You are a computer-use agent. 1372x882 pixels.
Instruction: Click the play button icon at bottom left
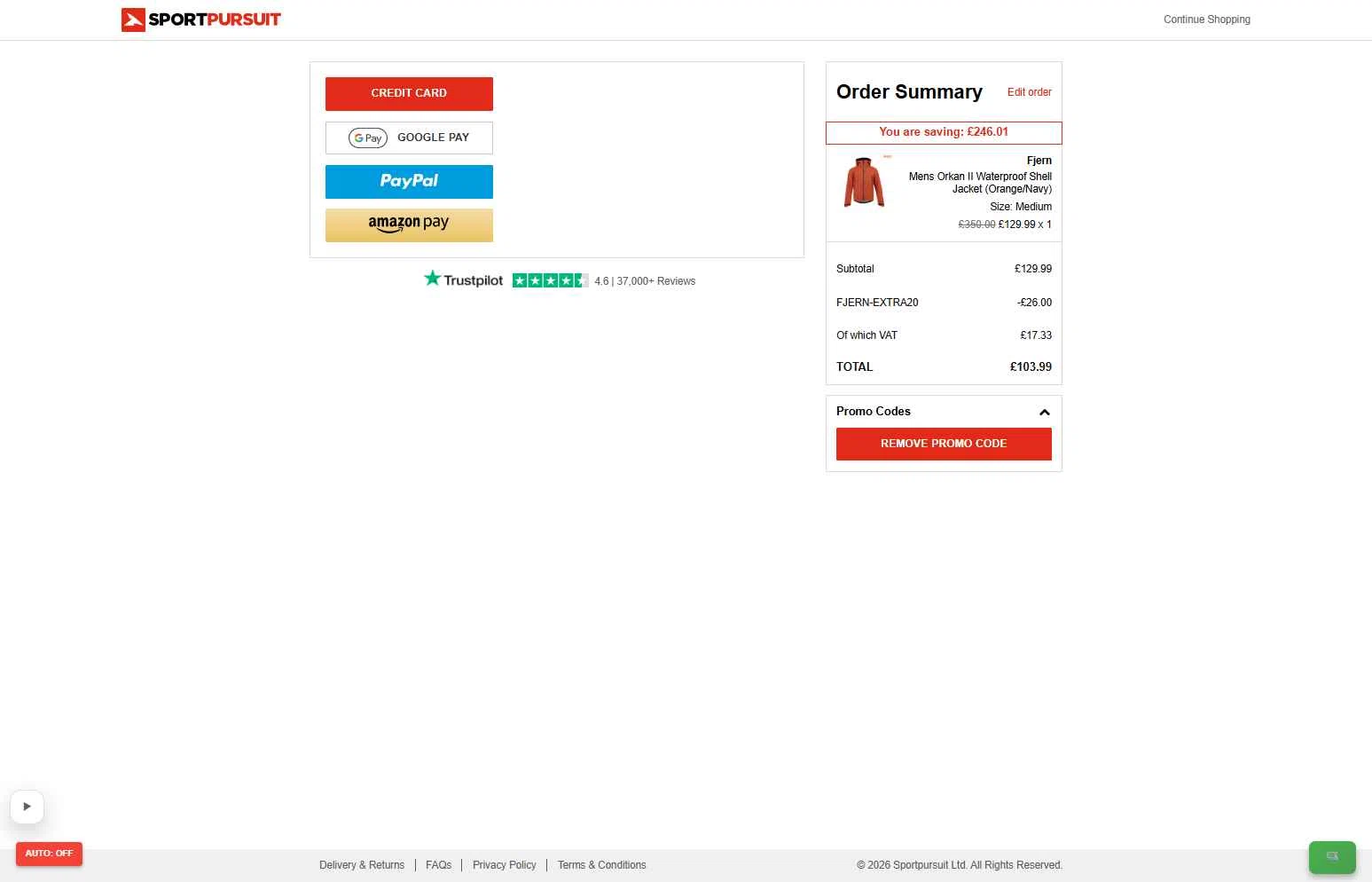tap(27, 807)
